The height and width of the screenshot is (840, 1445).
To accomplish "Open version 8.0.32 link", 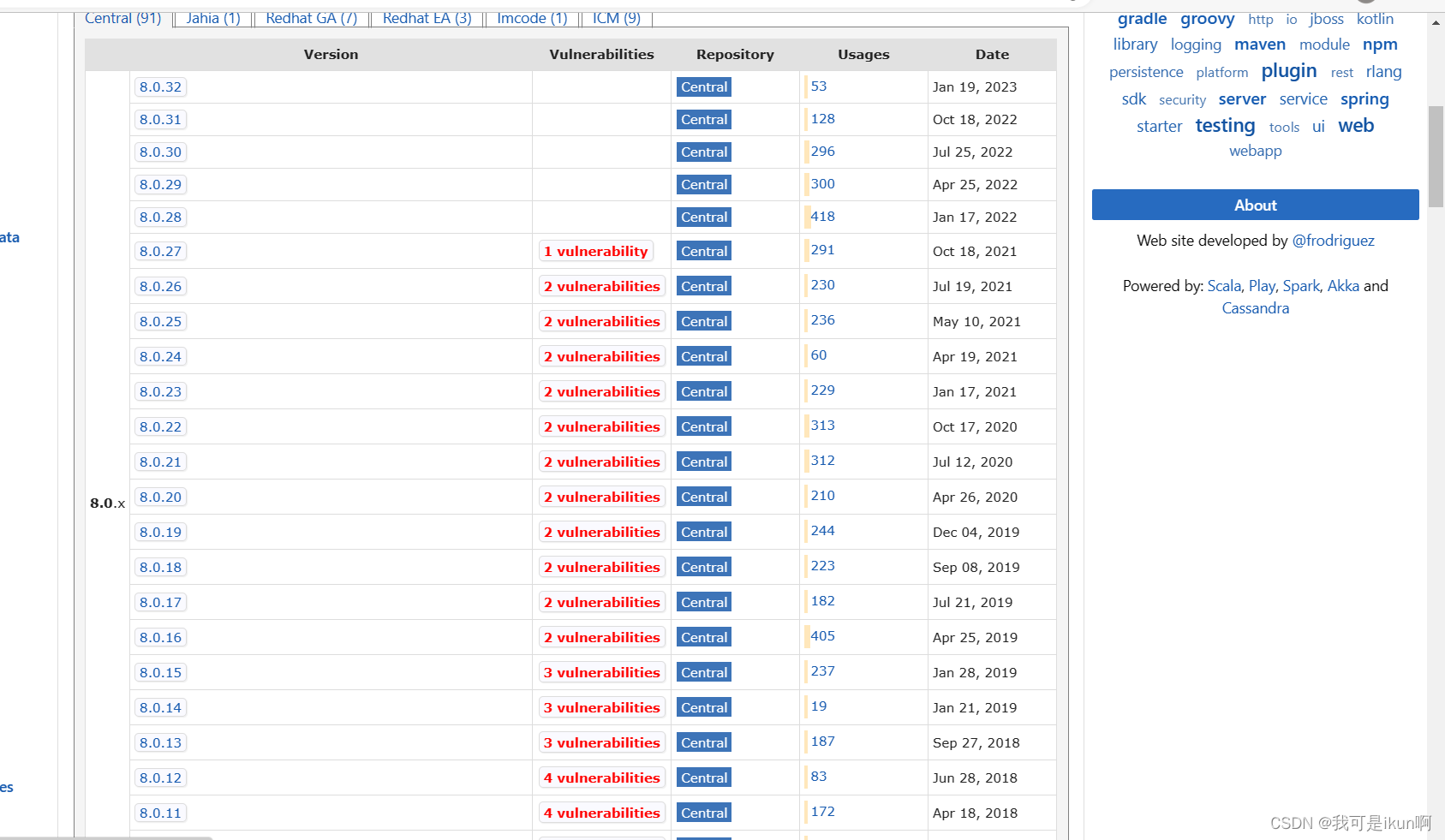I will point(160,86).
